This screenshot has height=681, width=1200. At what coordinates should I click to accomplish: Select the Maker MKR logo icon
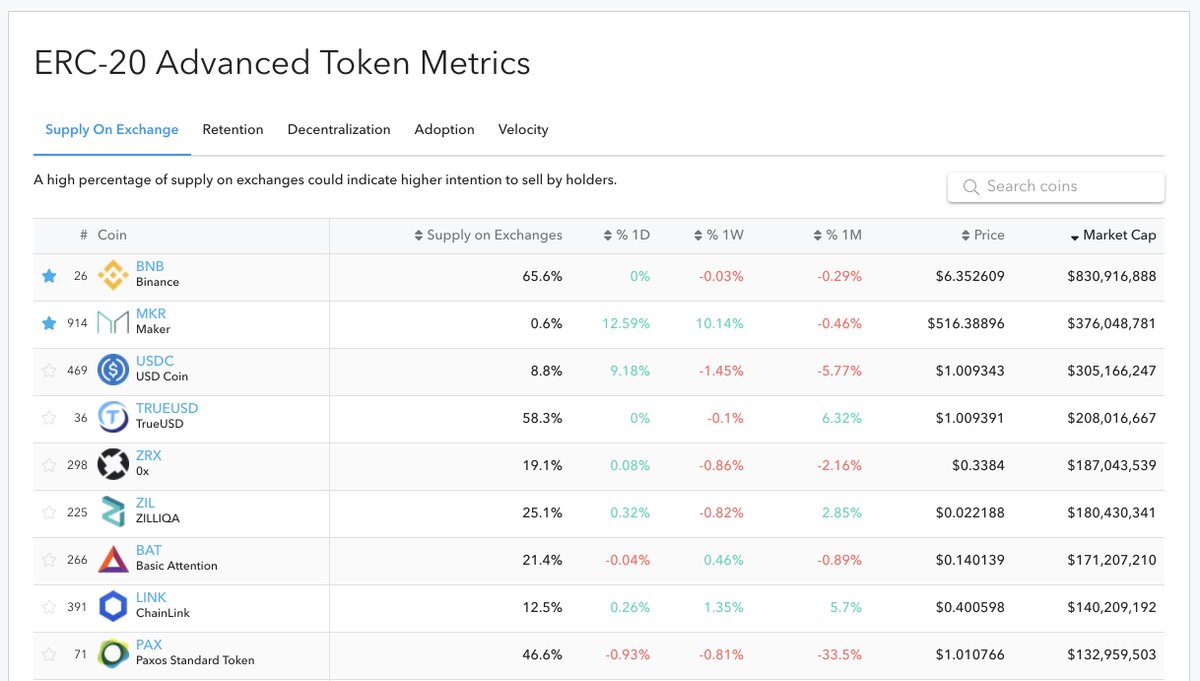pos(113,322)
